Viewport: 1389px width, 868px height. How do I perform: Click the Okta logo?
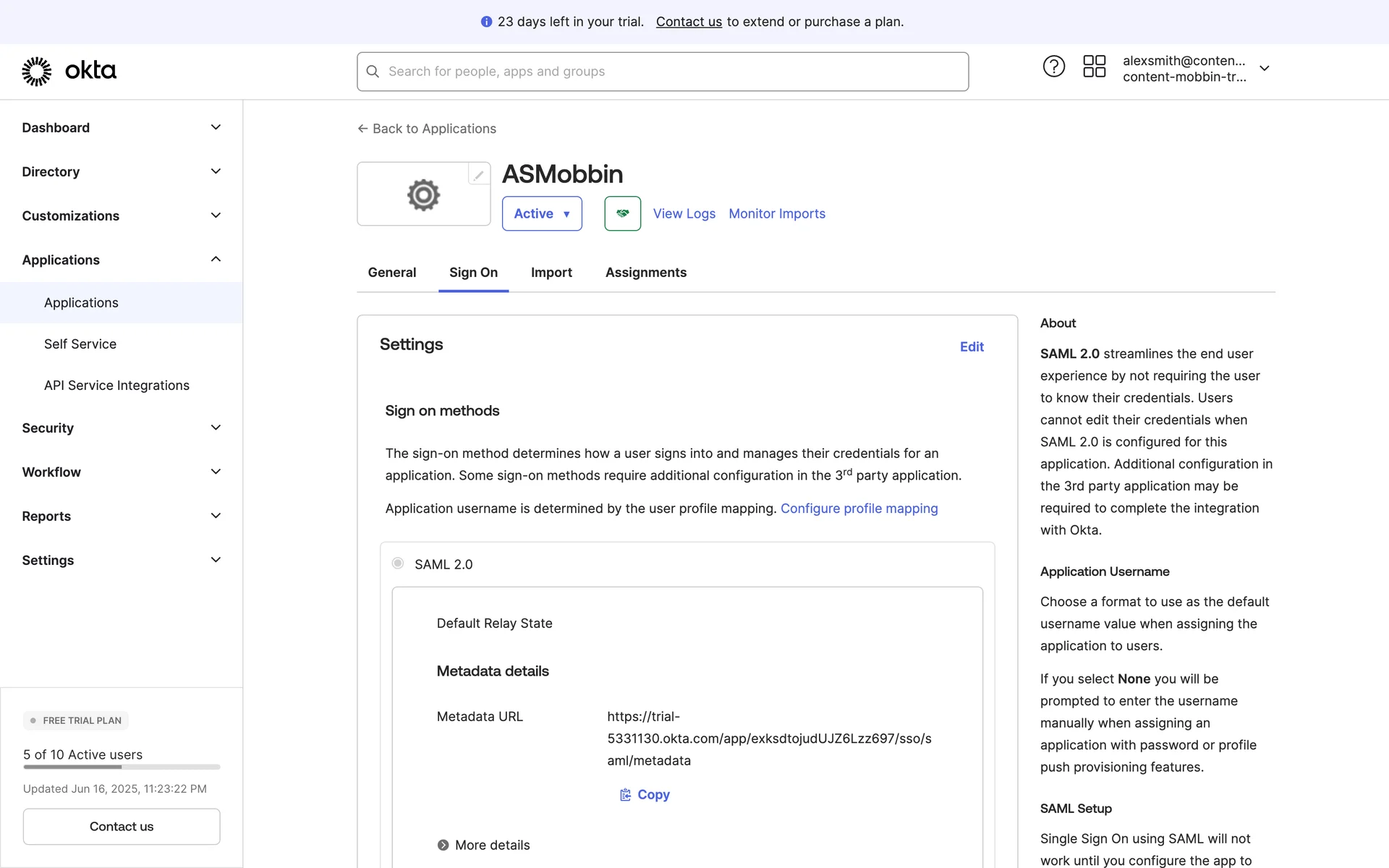(69, 71)
